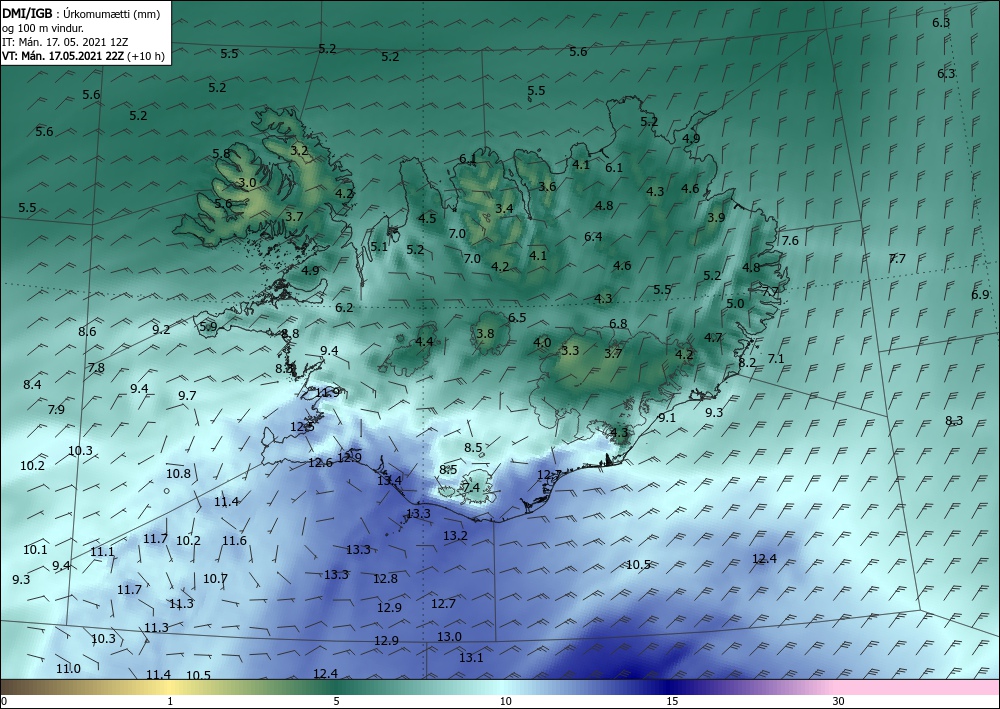Click the 13.2 value on the map

455,536
